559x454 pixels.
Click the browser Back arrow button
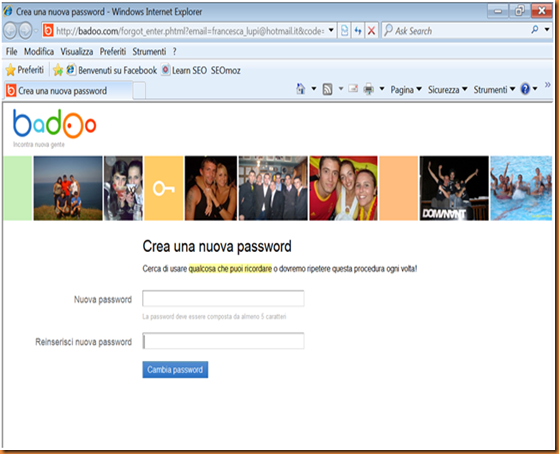[10, 31]
